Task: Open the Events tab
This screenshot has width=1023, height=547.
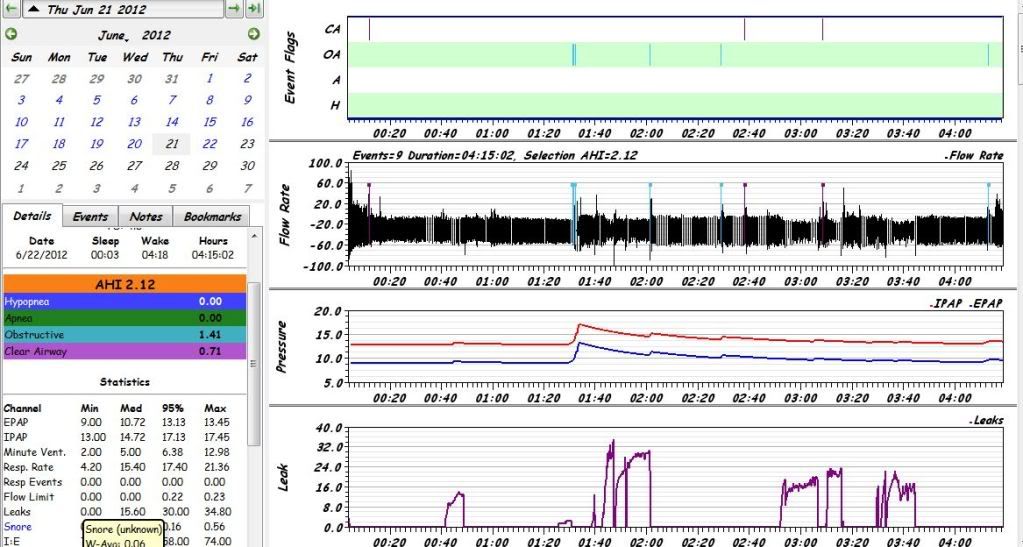Action: pyautogui.click(x=90, y=217)
